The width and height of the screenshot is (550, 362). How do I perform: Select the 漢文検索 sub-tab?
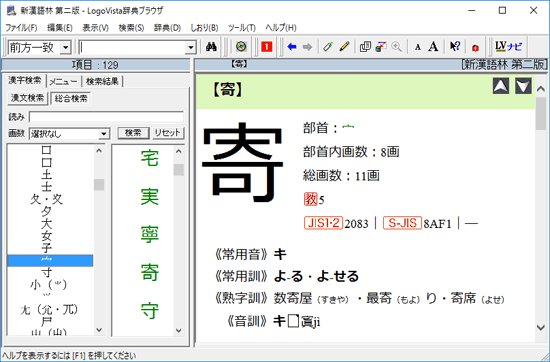(x=27, y=98)
